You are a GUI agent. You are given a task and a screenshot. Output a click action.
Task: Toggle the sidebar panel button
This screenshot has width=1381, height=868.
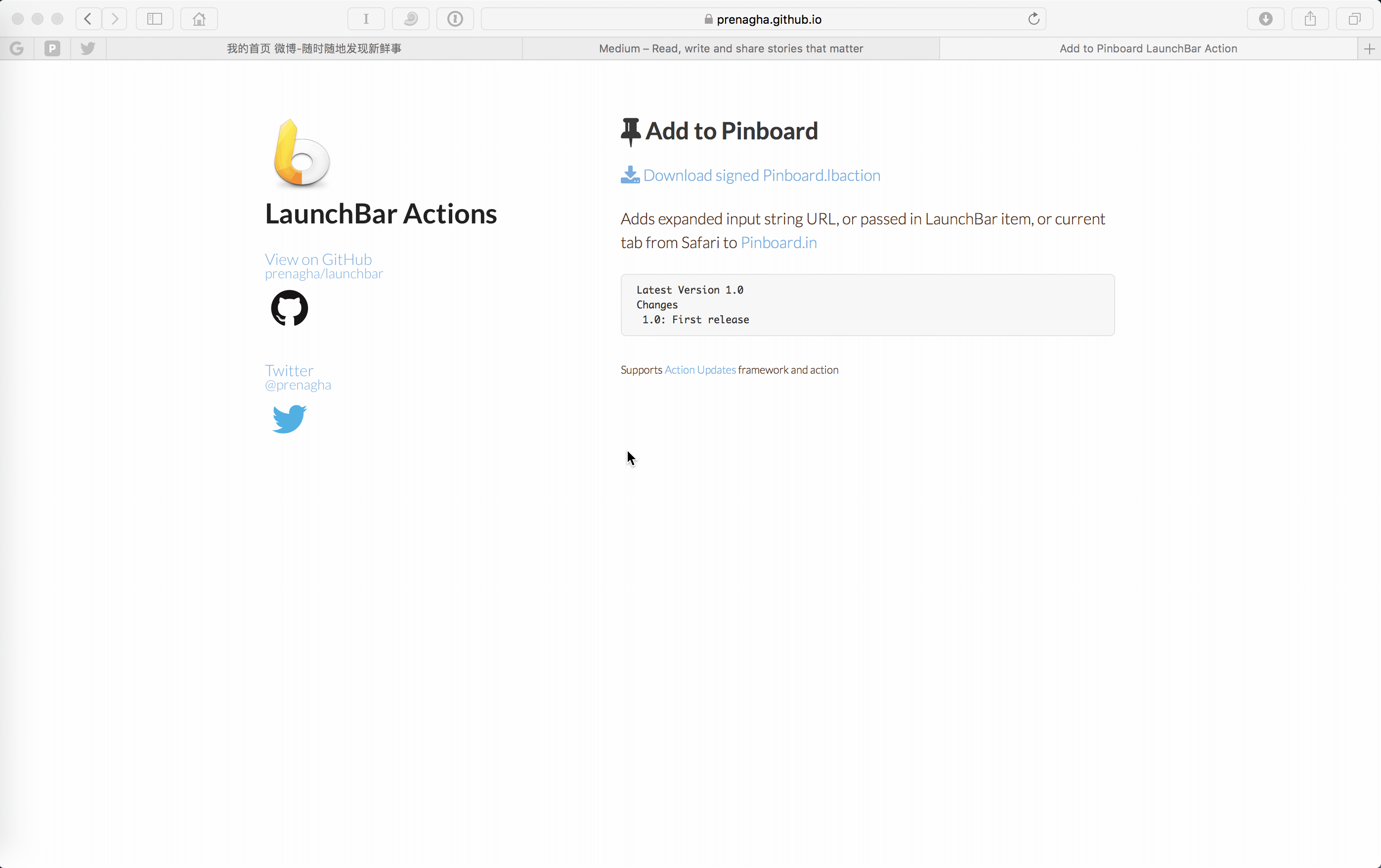(154, 19)
